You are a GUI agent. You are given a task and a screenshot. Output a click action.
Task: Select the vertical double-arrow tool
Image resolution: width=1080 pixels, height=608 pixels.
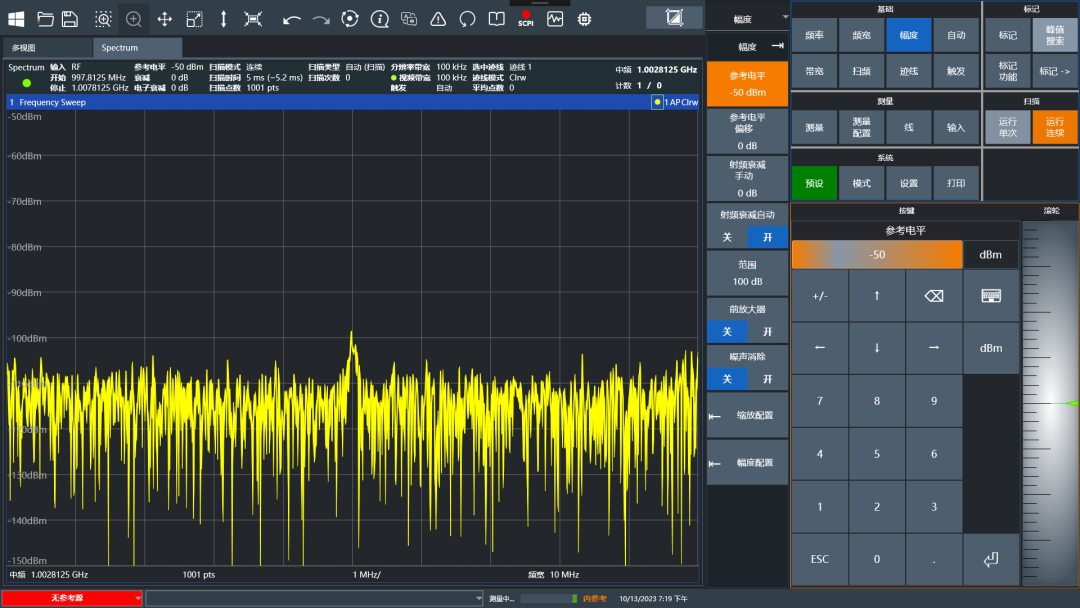pyautogui.click(x=223, y=19)
